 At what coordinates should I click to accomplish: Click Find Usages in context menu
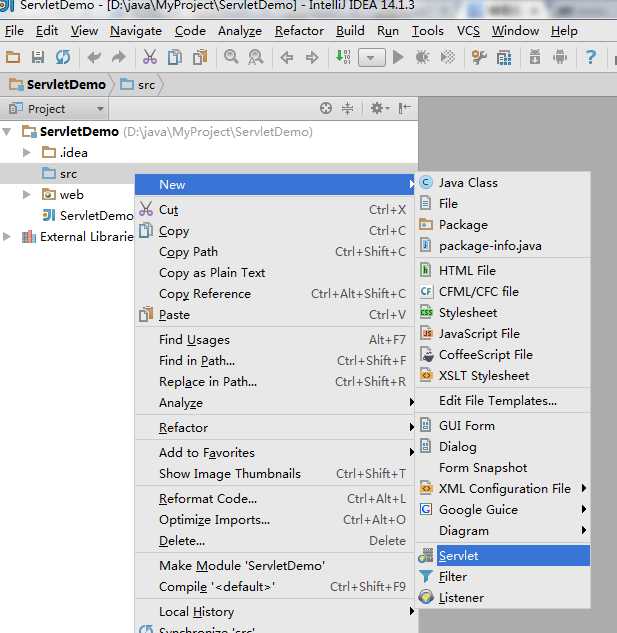(x=275, y=340)
